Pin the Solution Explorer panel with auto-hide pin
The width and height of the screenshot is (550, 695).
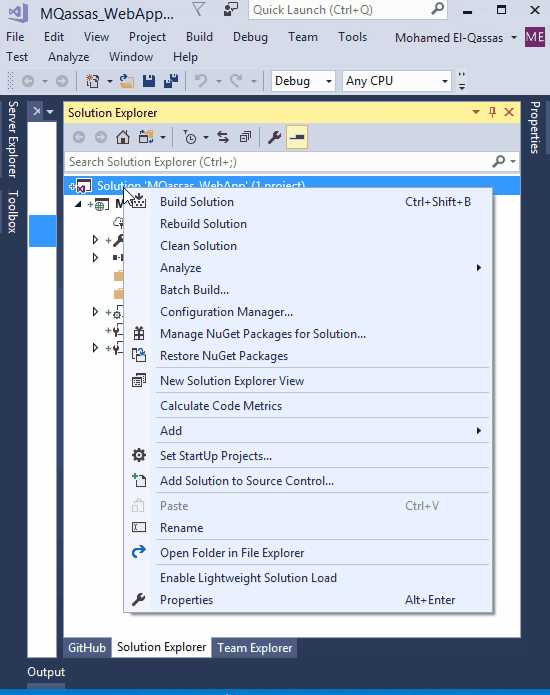(x=492, y=112)
